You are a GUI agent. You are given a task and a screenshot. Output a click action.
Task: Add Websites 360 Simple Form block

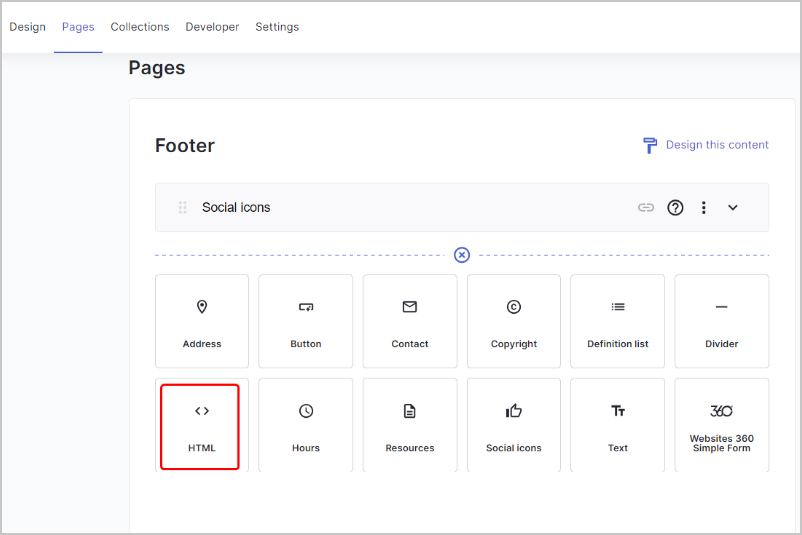pos(721,426)
